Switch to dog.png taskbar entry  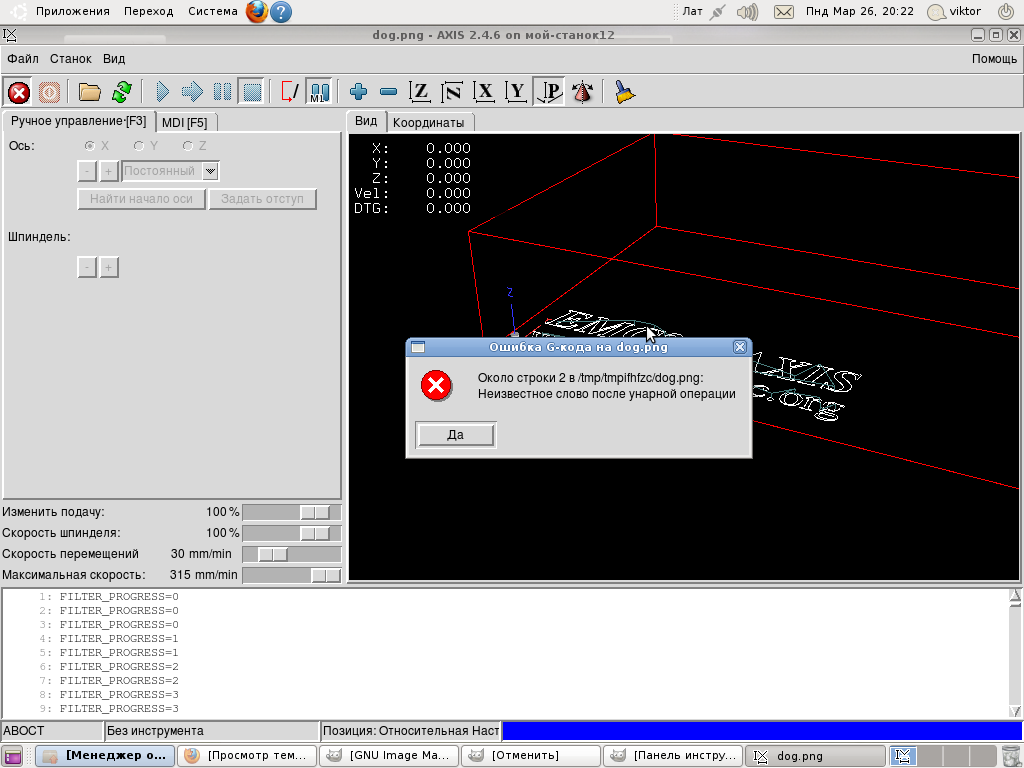[815, 756]
